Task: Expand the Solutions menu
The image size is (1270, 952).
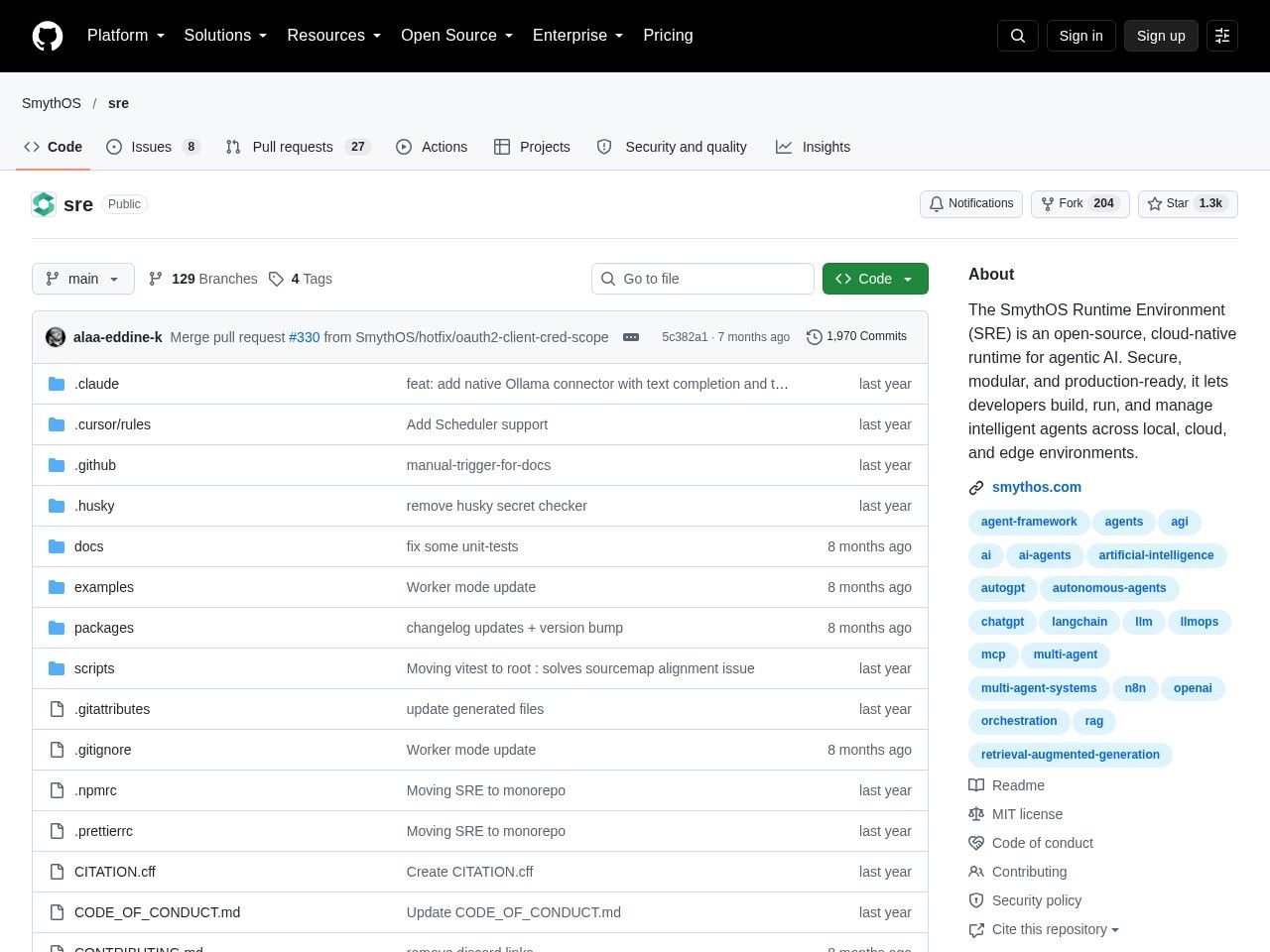Action: (226, 36)
